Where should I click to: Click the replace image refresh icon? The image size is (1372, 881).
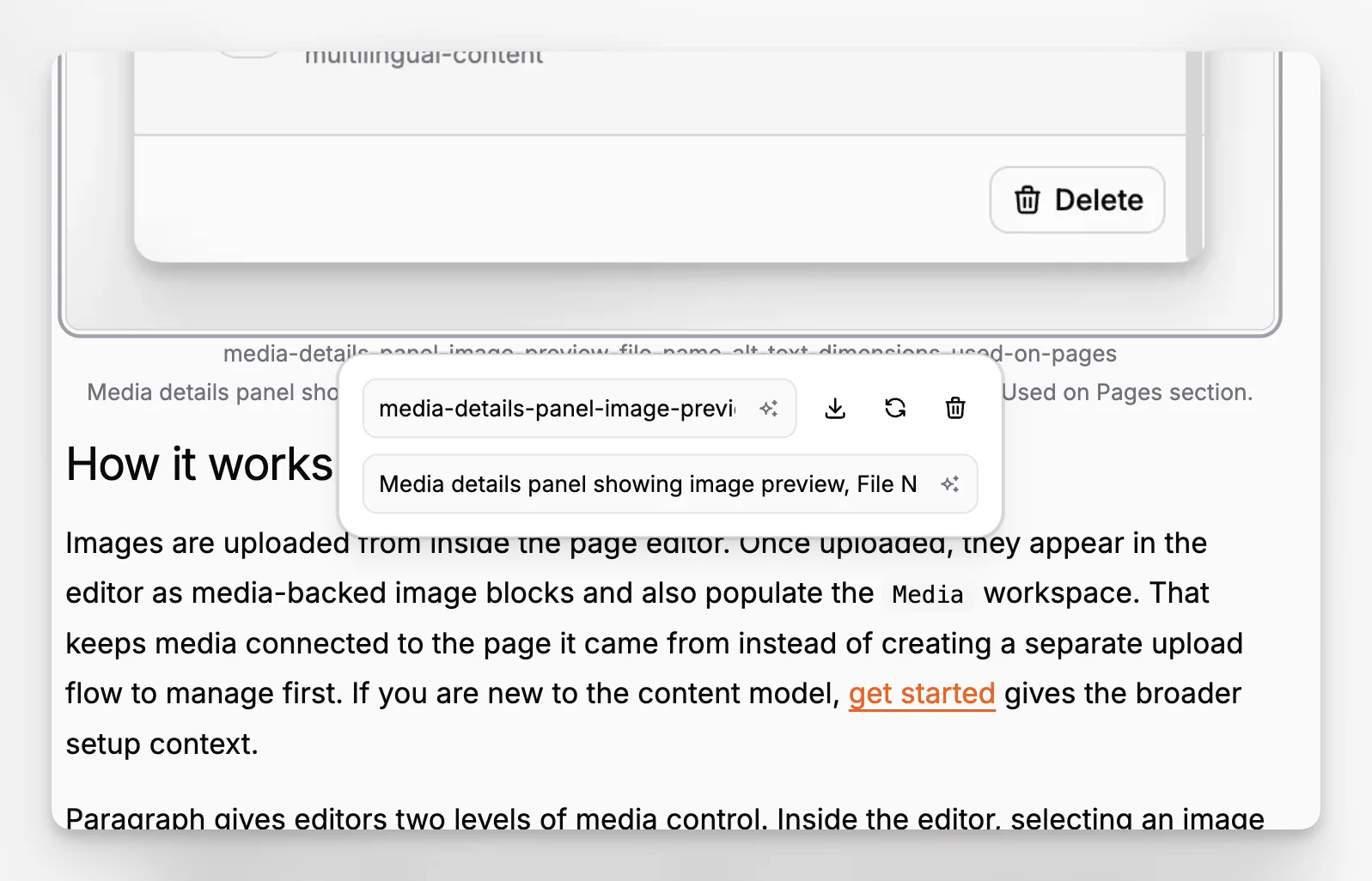(895, 409)
